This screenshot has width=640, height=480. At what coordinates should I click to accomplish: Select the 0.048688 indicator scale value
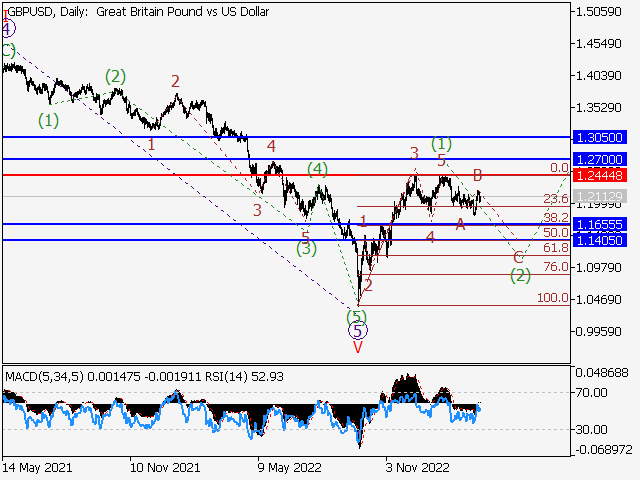pyautogui.click(x=602, y=373)
